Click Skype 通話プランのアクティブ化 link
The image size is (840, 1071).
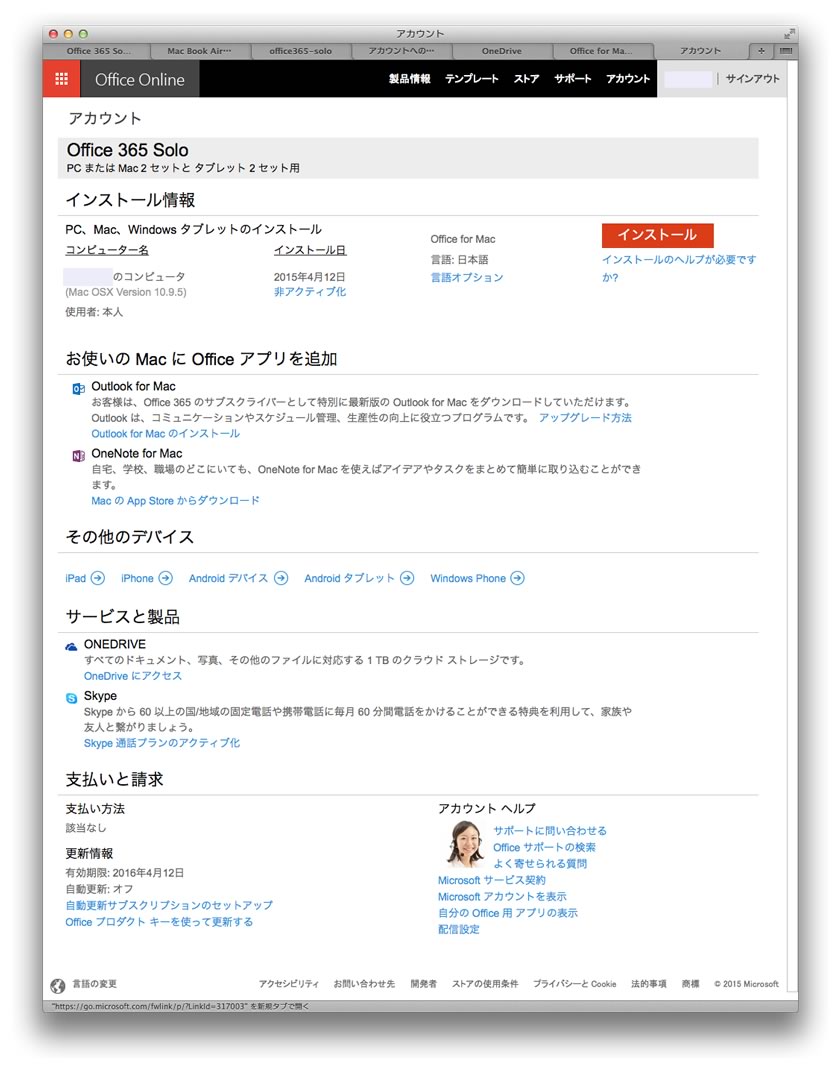(162, 742)
